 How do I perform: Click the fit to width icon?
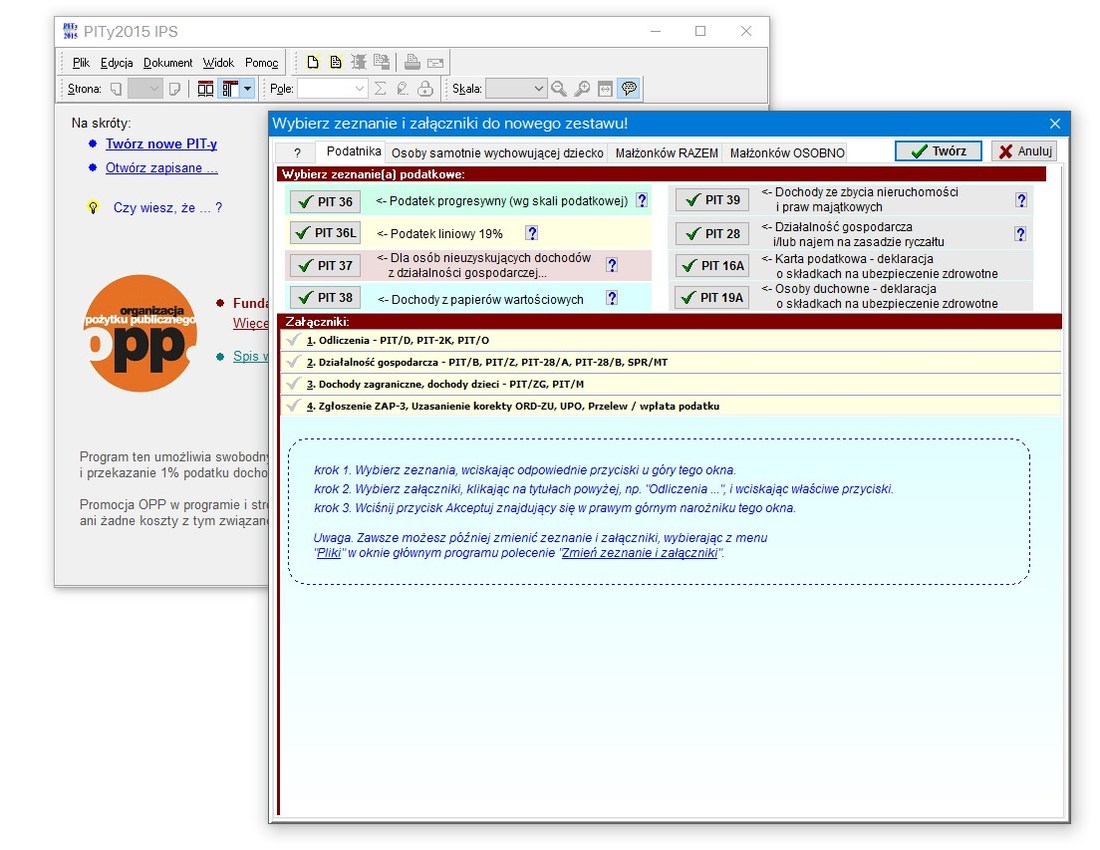[605, 89]
